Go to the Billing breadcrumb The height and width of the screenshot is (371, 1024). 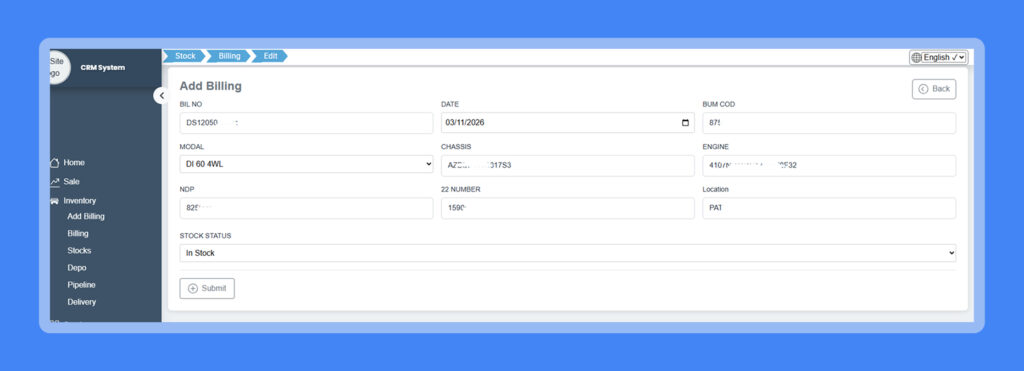[229, 56]
